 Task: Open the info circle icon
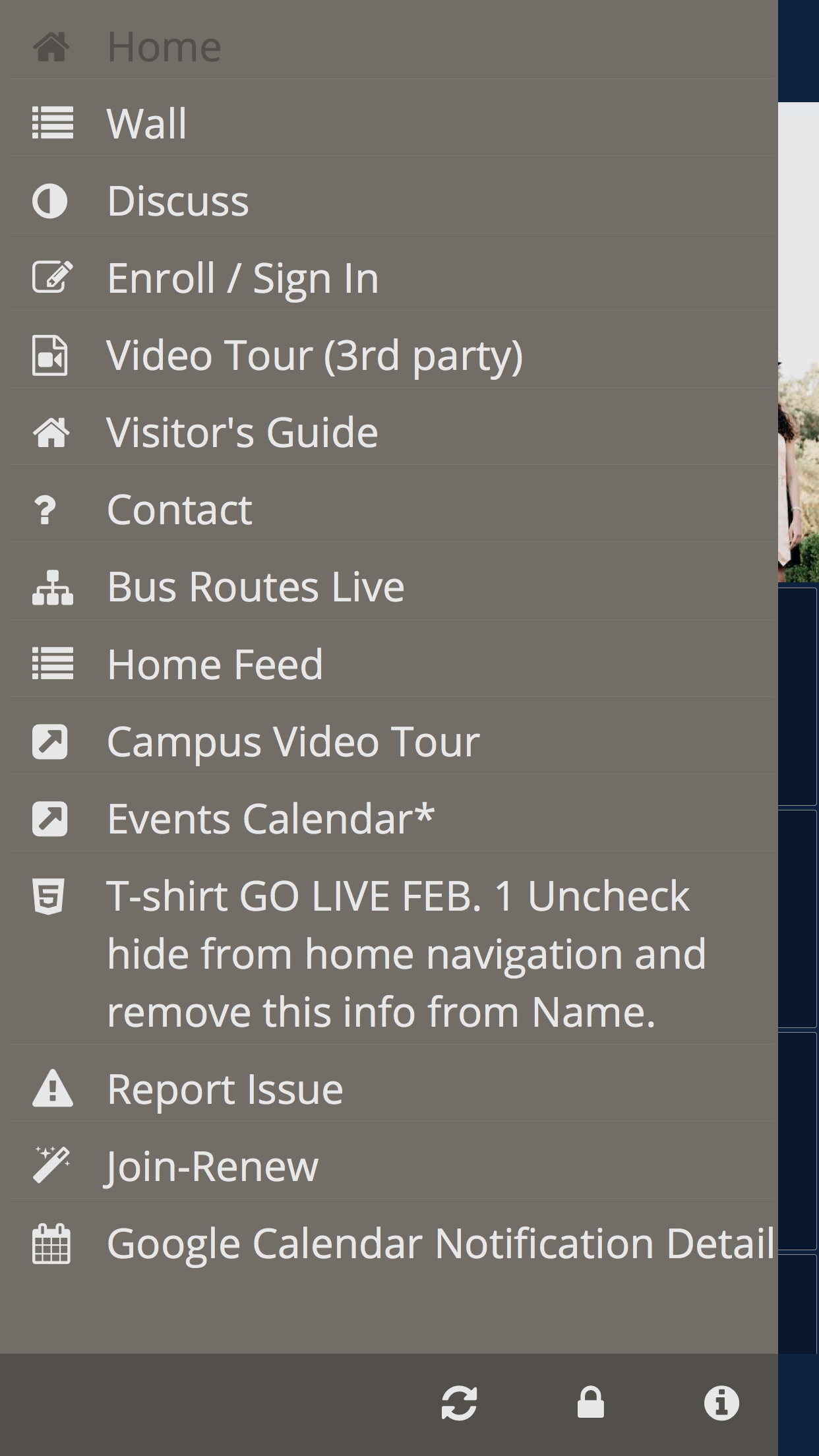pyautogui.click(x=721, y=1403)
